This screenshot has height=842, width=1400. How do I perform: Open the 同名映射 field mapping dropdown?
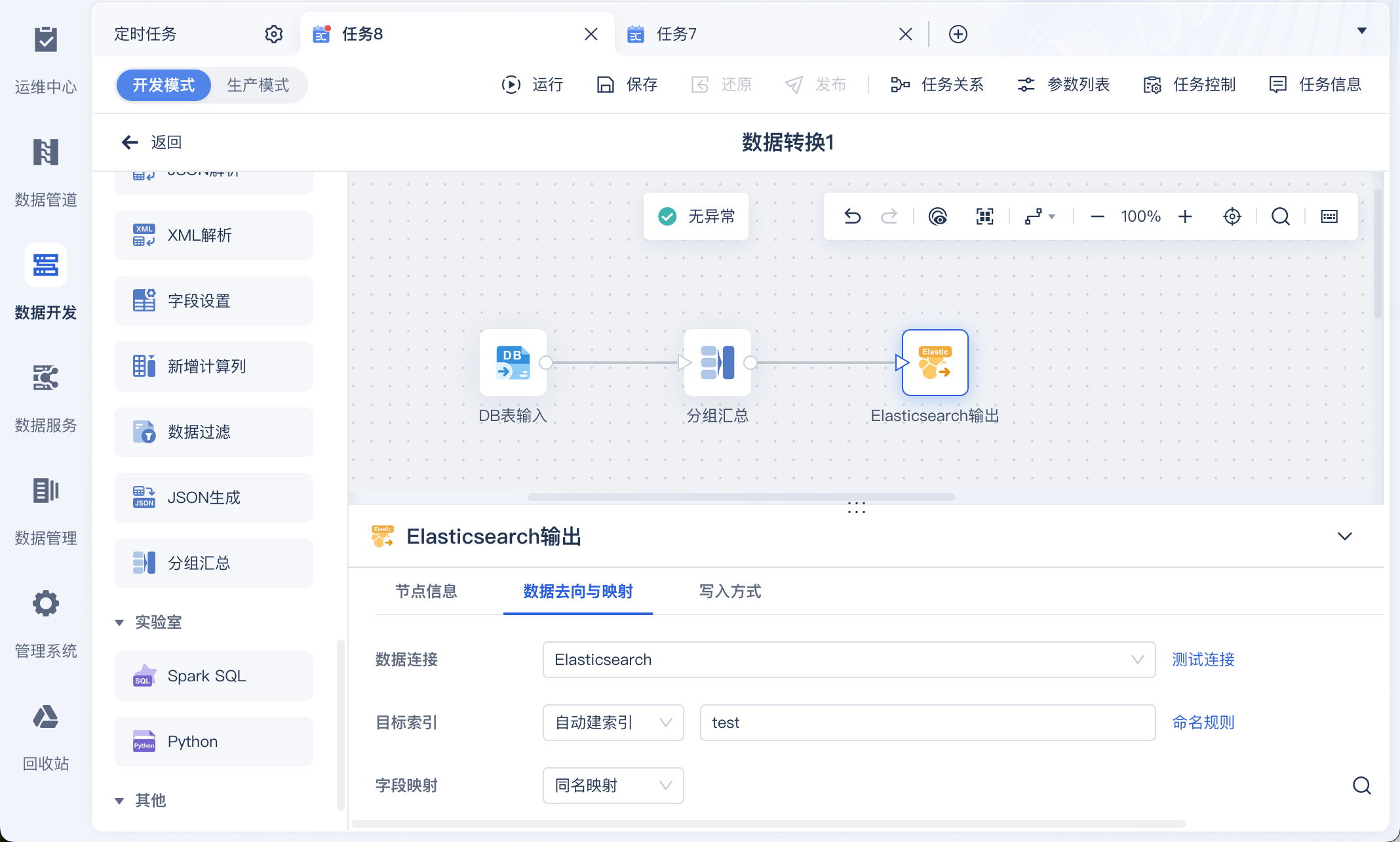[612, 786]
